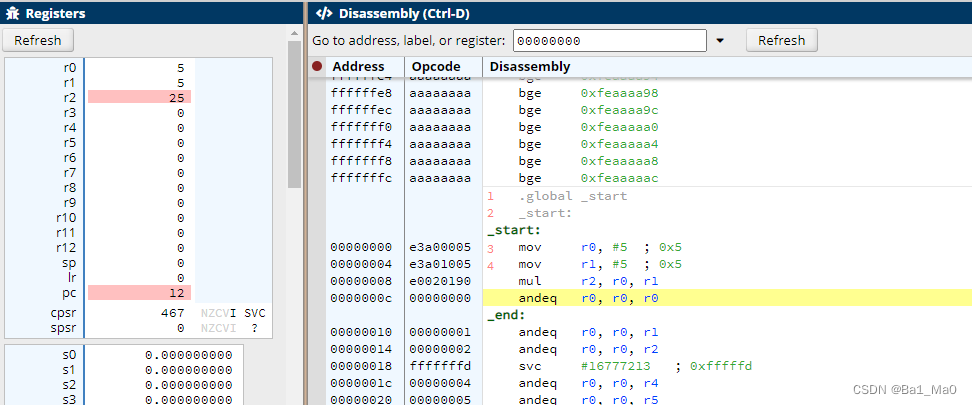Click the cpsr NZCVI flags
Image resolution: width=972 pixels, height=405 pixels.
pyautogui.click(x=218, y=313)
